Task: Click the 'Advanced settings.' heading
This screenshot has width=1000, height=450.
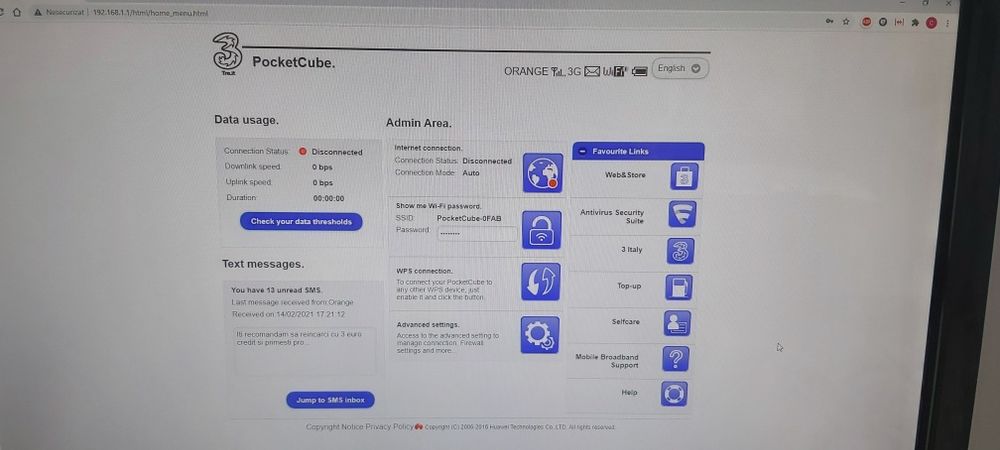Action: [x=428, y=325]
